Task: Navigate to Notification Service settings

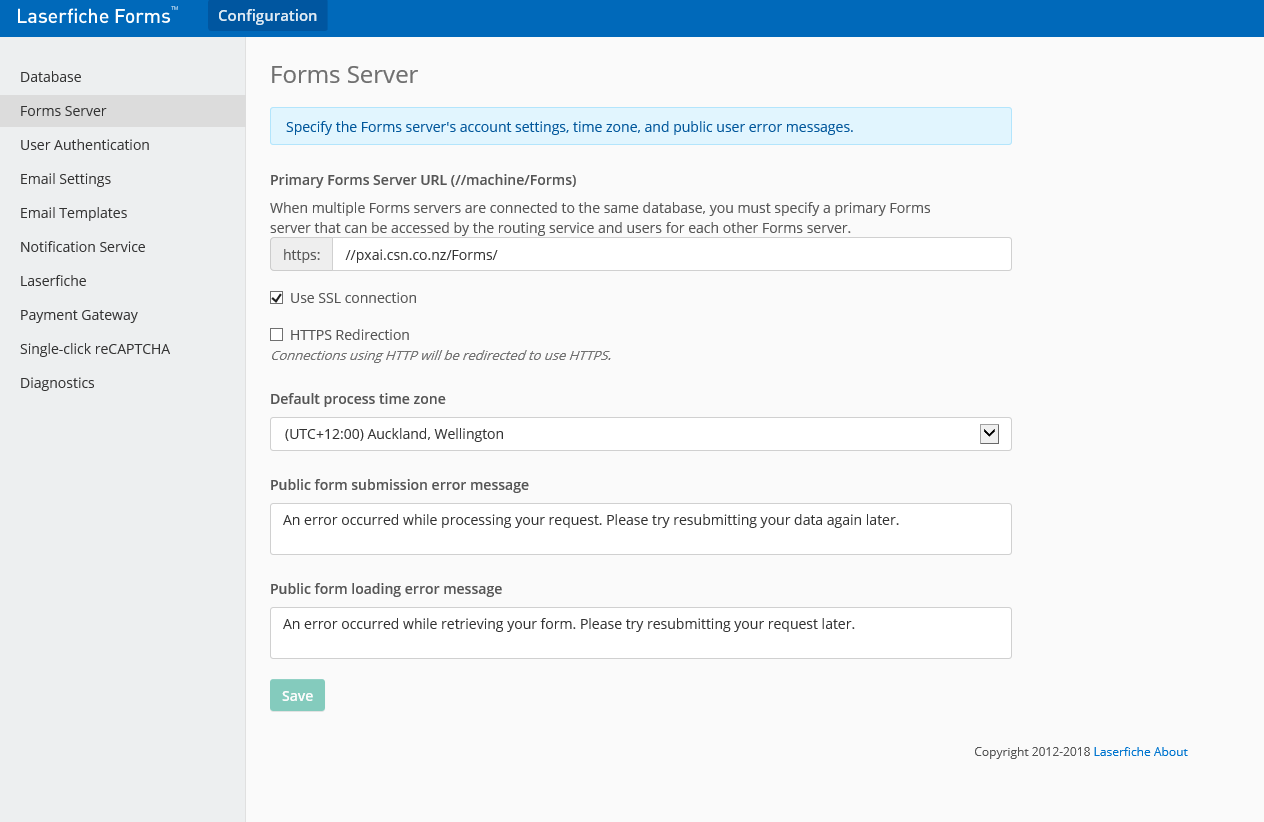Action: click(82, 247)
